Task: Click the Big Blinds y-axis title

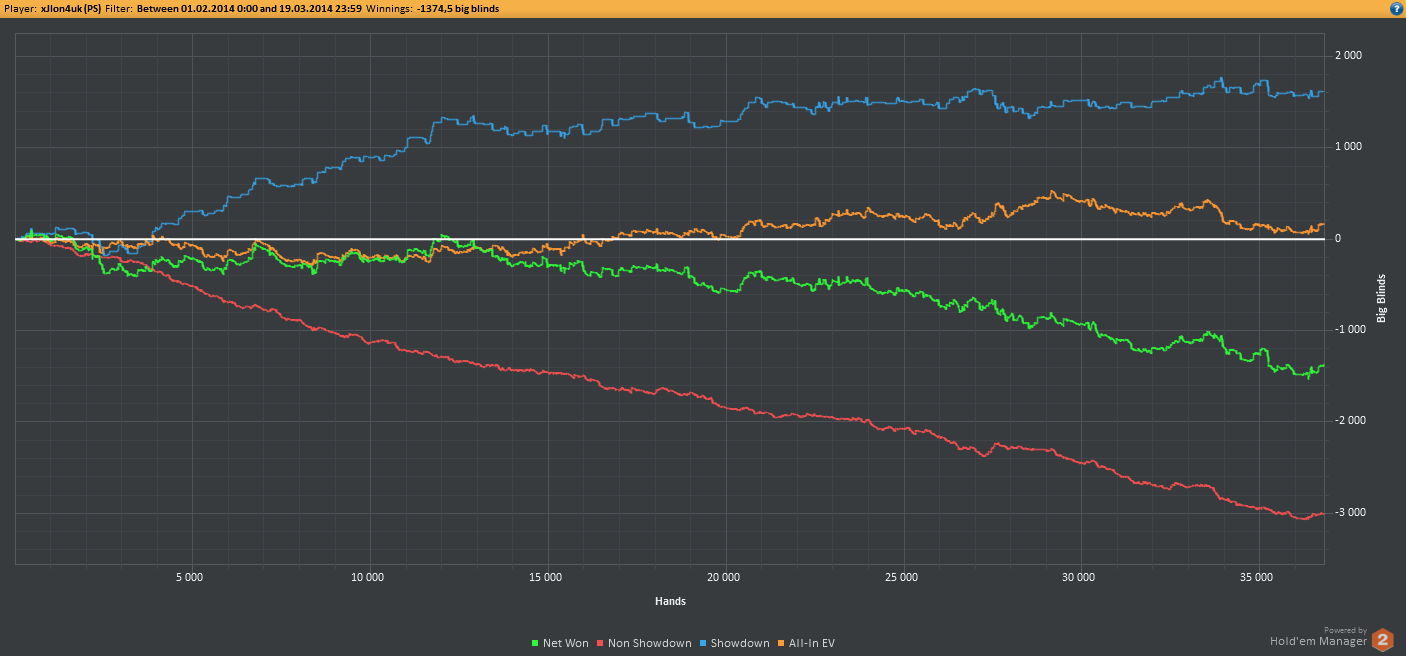Action: click(x=1382, y=298)
